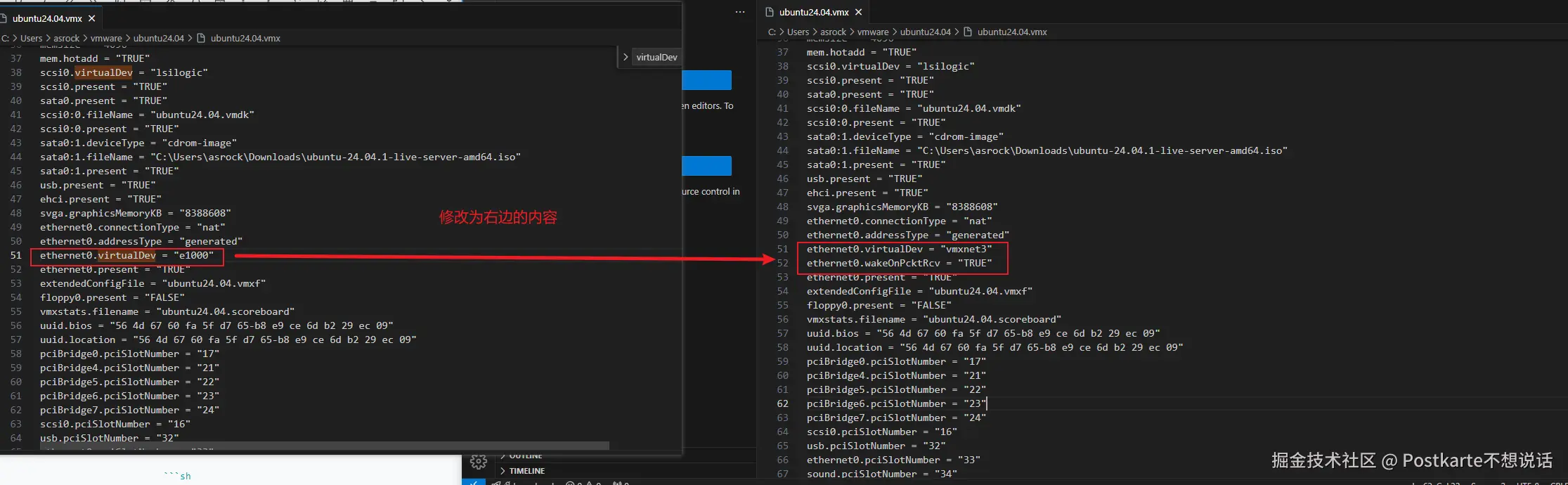Click svga.graphicsMemoryKB line in left editor
The height and width of the screenshot is (485, 1568).
[136, 213]
